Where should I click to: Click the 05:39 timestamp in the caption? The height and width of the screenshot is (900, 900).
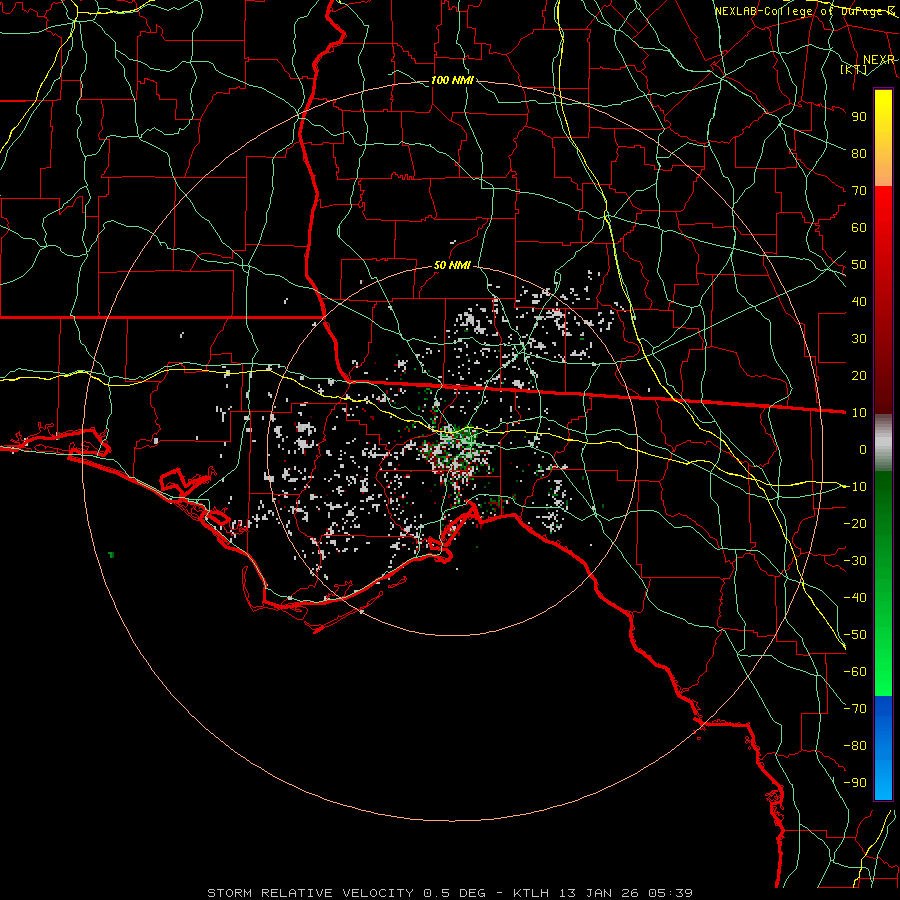670,893
